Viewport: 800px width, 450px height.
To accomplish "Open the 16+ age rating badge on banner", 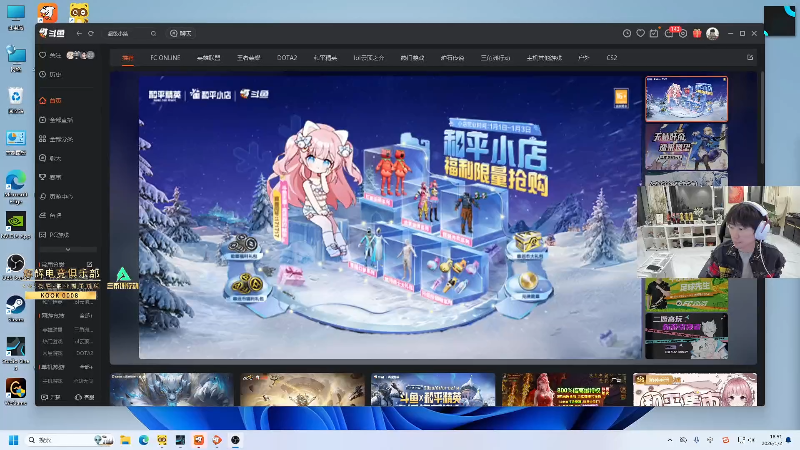I will (x=621, y=98).
